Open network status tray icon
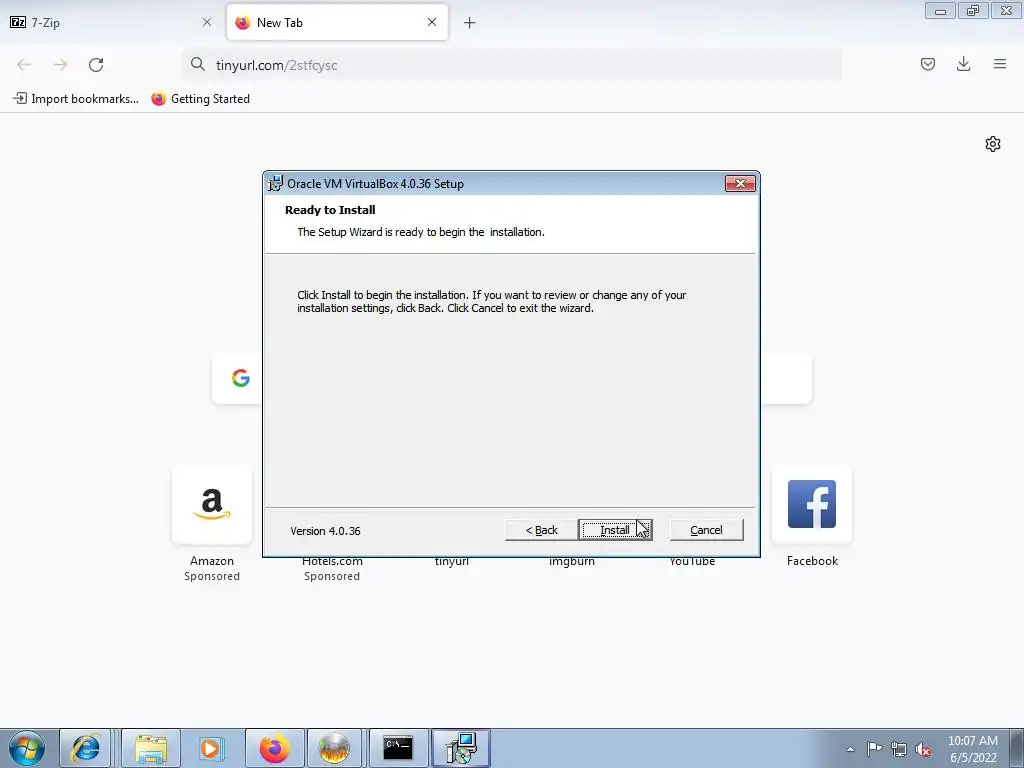The width and height of the screenshot is (1024, 768). (x=899, y=749)
